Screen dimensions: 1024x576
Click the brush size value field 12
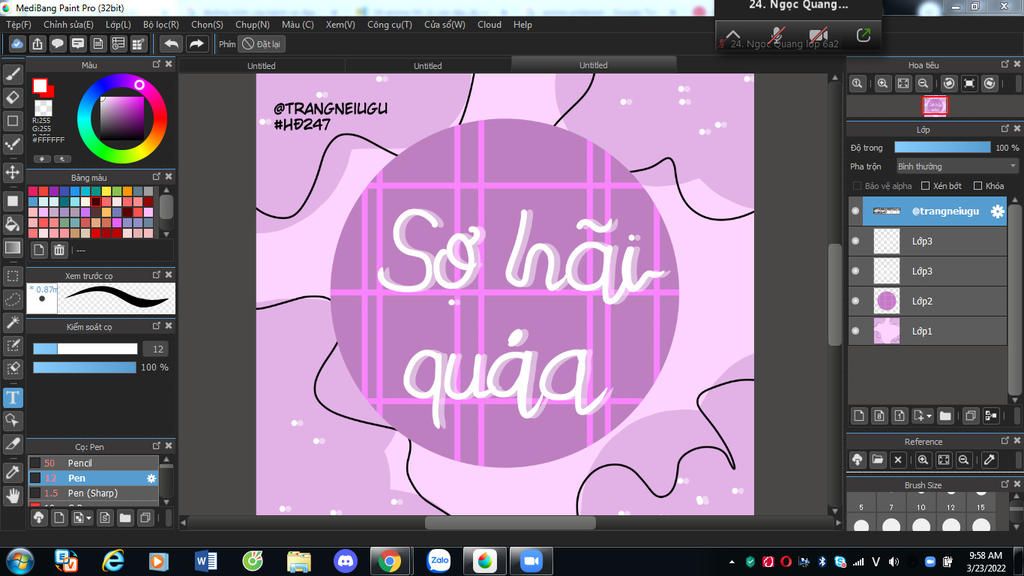pyautogui.click(x=157, y=349)
